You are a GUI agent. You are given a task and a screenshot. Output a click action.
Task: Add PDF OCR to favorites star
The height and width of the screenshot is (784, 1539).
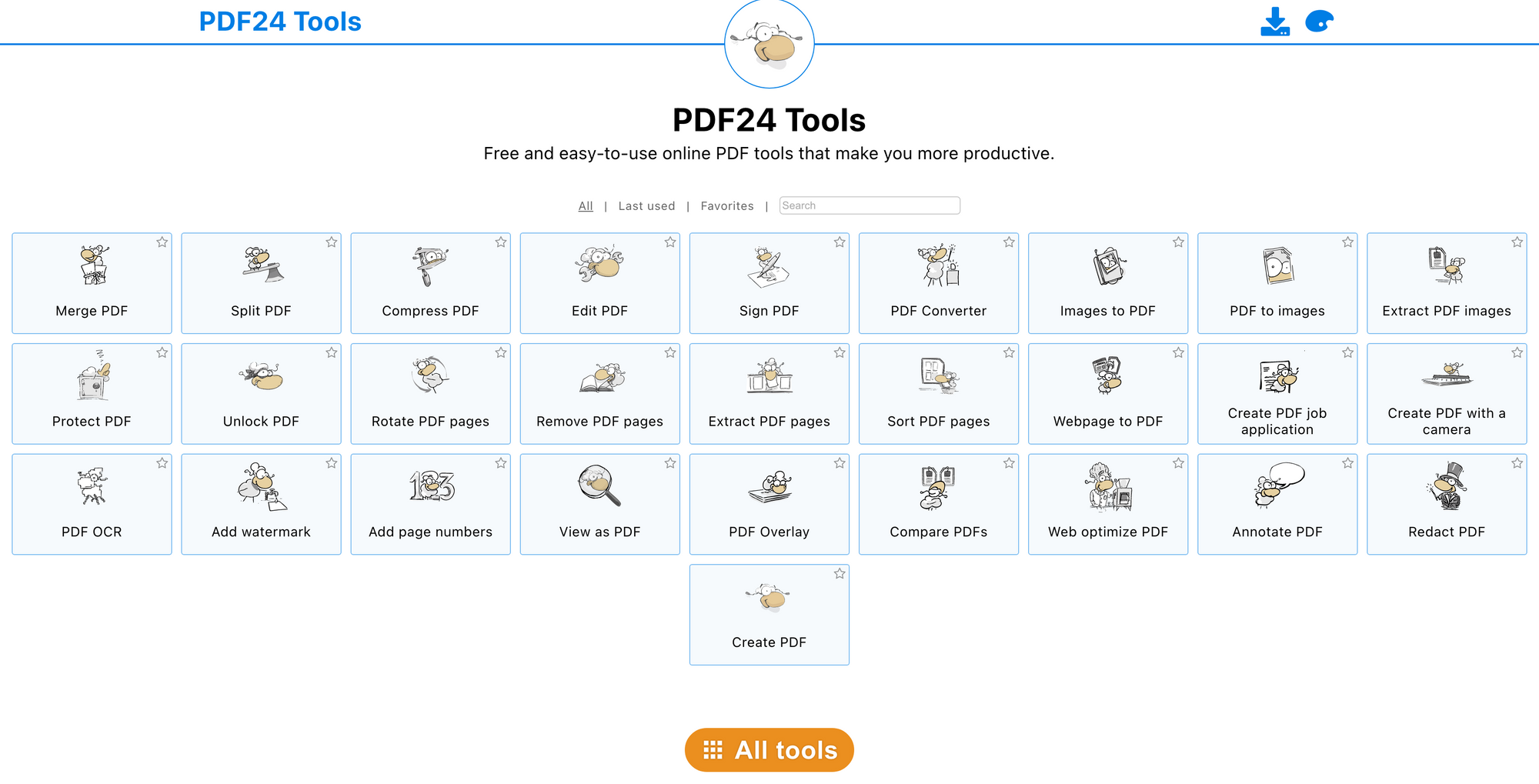coord(162,463)
